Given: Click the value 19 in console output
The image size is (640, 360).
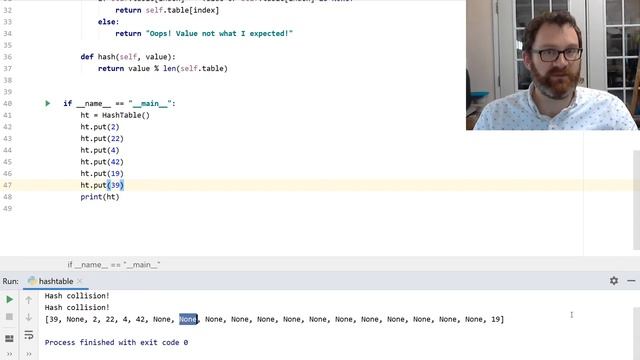Looking at the screenshot, I should 496,319.
